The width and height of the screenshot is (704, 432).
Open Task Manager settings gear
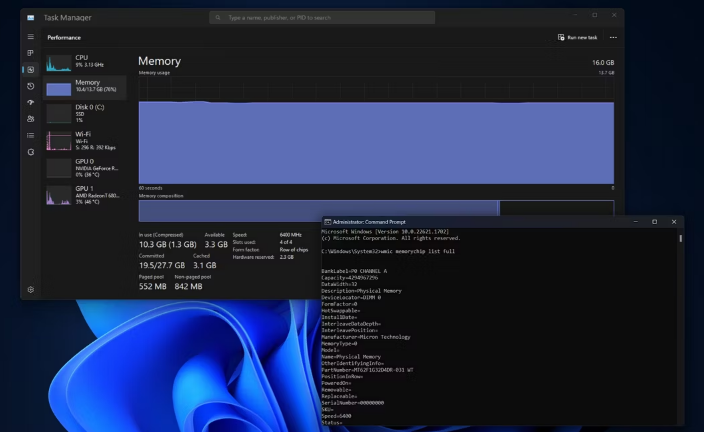[x=31, y=290]
